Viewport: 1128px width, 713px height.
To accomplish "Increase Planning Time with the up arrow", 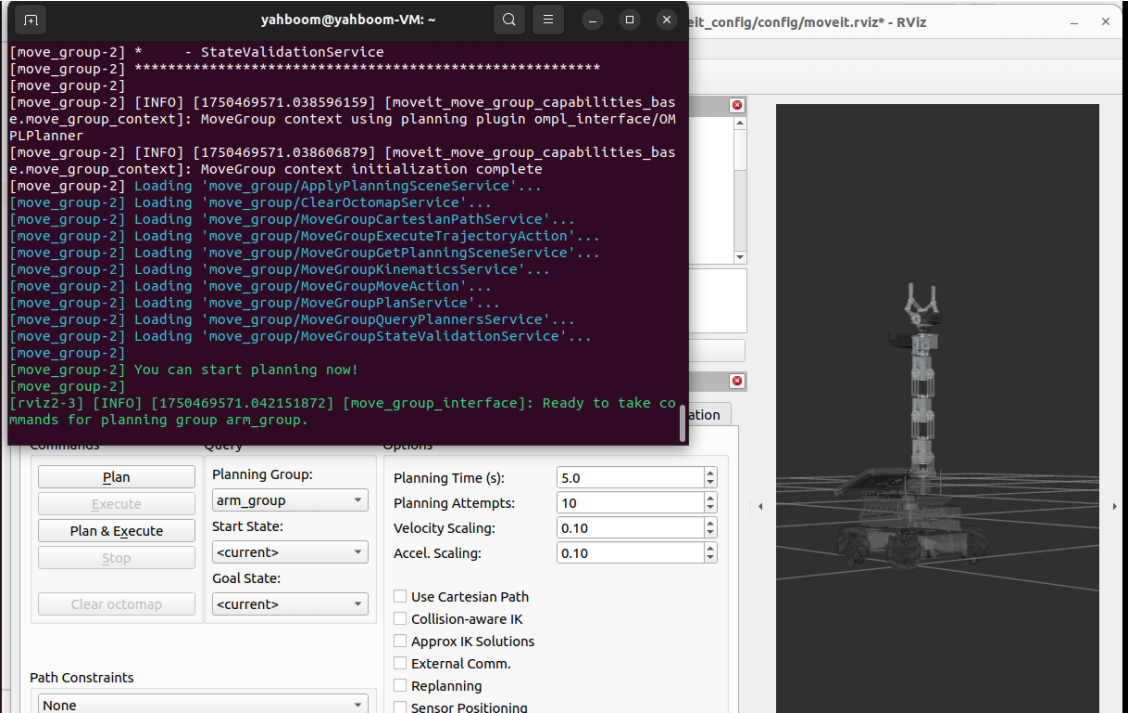I will [x=711, y=473].
